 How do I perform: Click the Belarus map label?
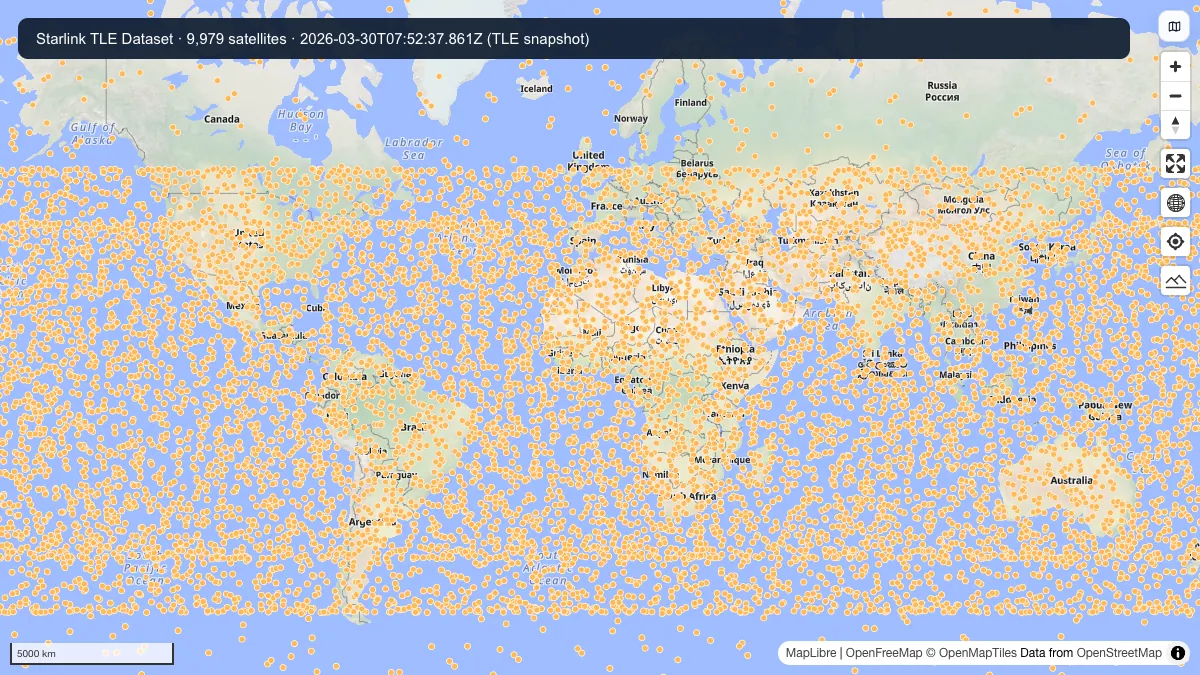point(697,168)
